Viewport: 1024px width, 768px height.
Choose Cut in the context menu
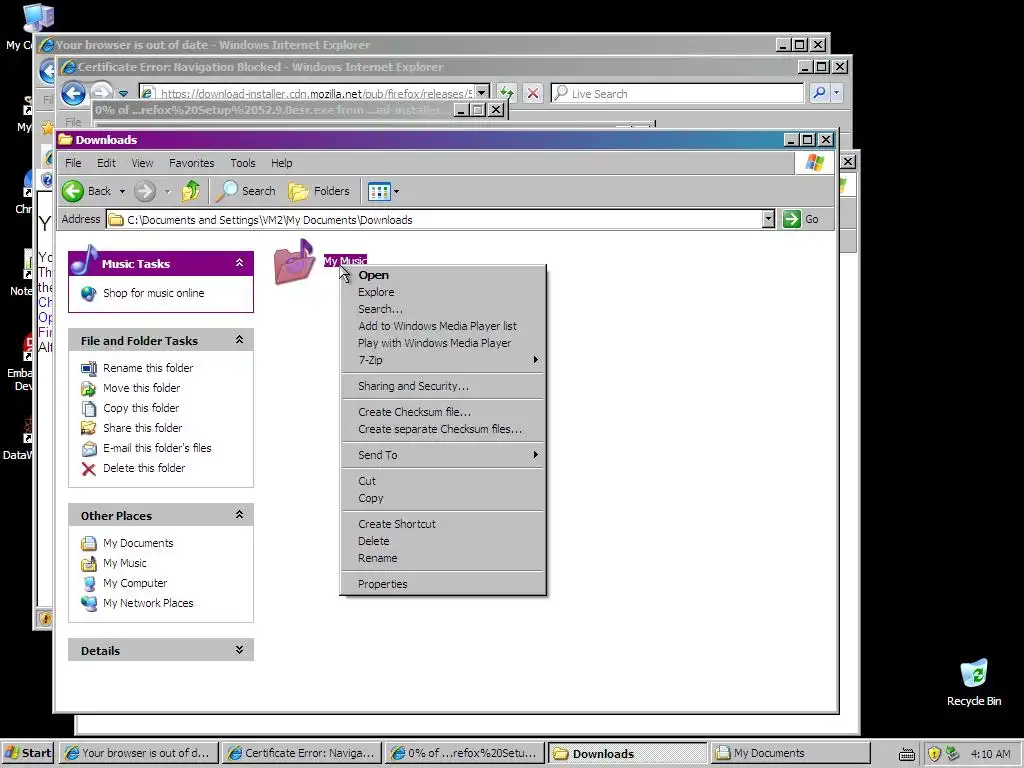coord(443,481)
